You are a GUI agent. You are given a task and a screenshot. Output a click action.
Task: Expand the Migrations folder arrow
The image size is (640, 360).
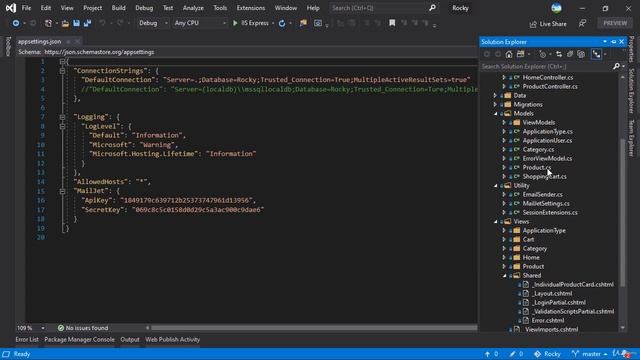coord(495,104)
